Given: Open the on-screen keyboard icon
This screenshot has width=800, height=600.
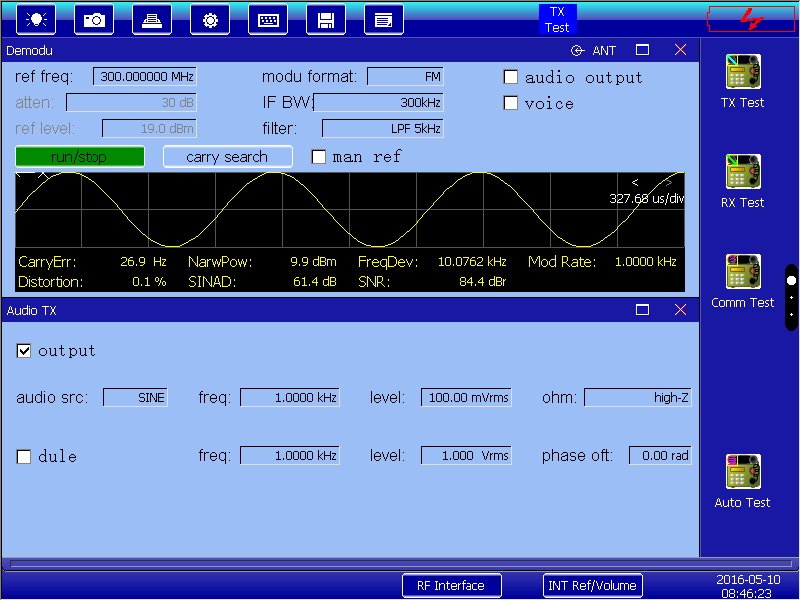Looking at the screenshot, I should [x=268, y=19].
